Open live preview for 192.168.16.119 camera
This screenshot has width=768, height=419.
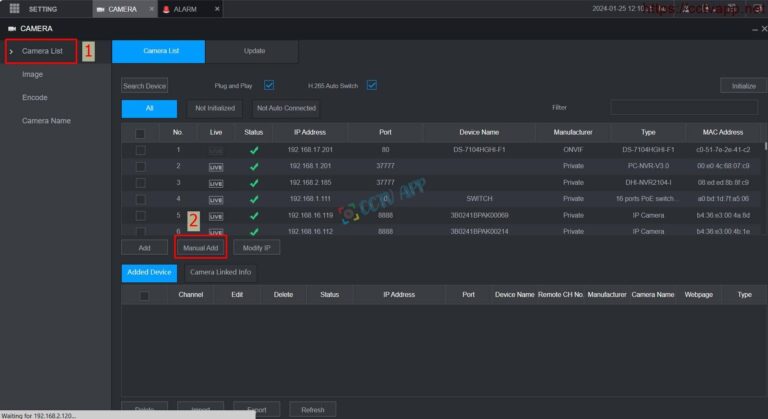tap(216, 216)
